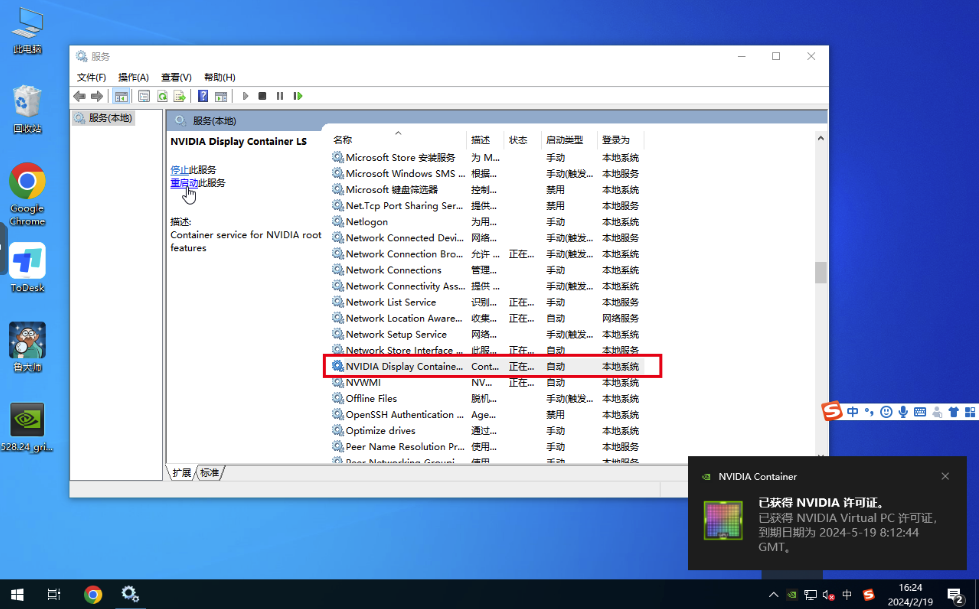Select the Network Setup Service row
This screenshot has height=609, width=979.
[487, 334]
